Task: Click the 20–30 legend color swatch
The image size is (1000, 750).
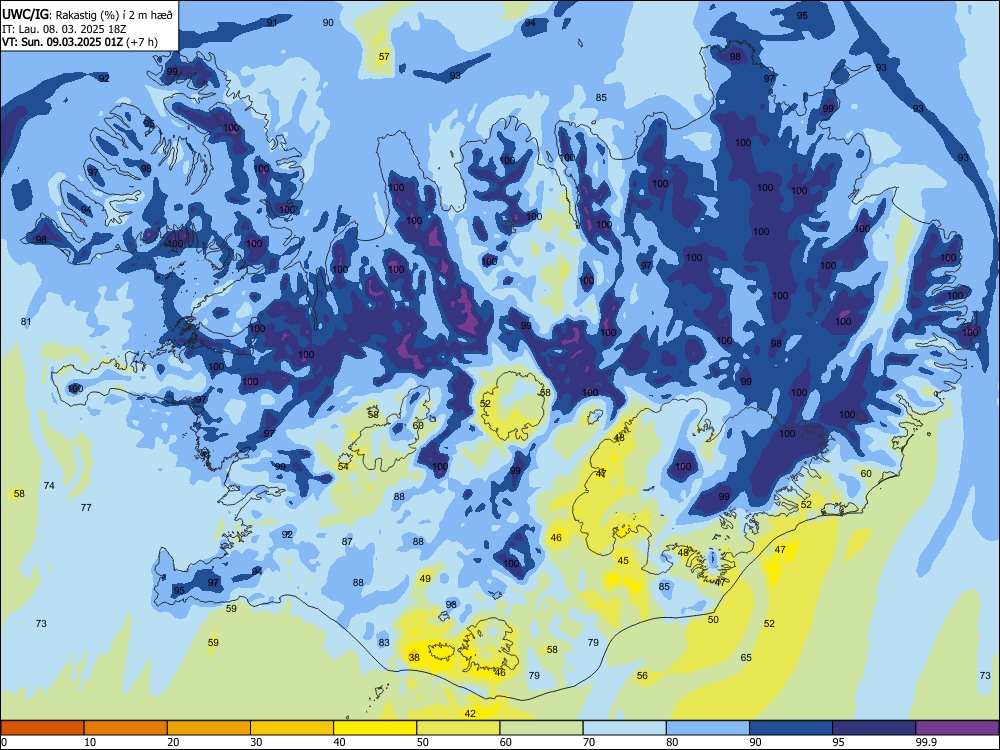Action: coord(209,728)
